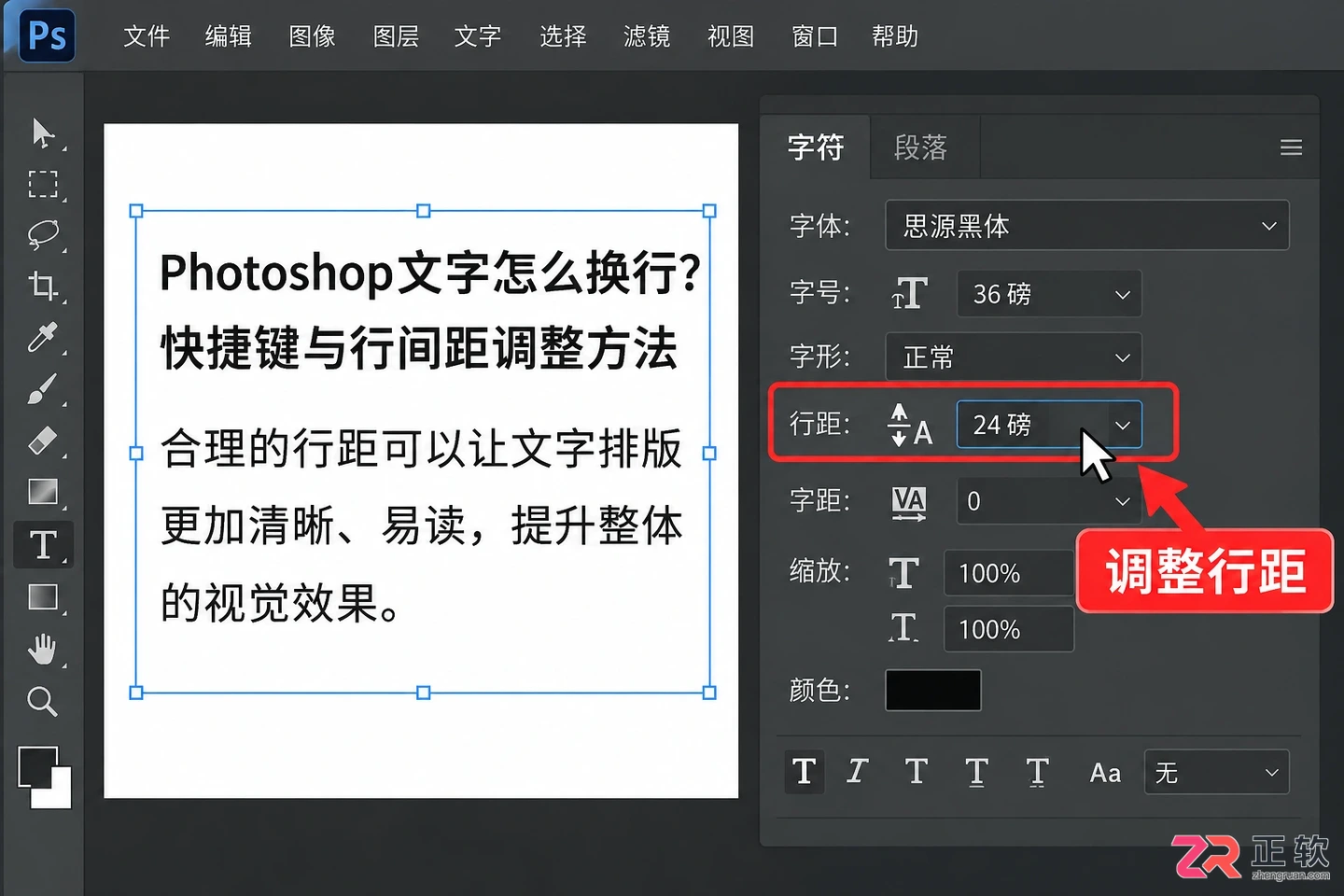Open the 思源黑体 font family dropdown
Image resolution: width=1344 pixels, height=896 pixels.
1086,225
